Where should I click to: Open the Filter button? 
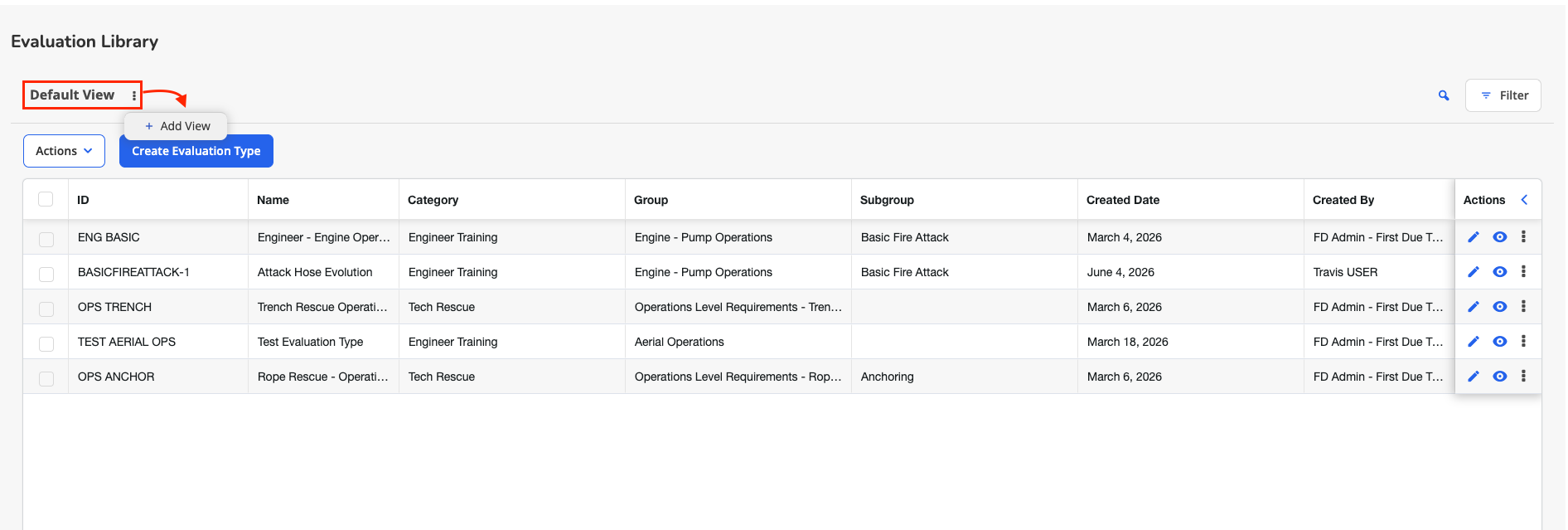(x=1503, y=95)
